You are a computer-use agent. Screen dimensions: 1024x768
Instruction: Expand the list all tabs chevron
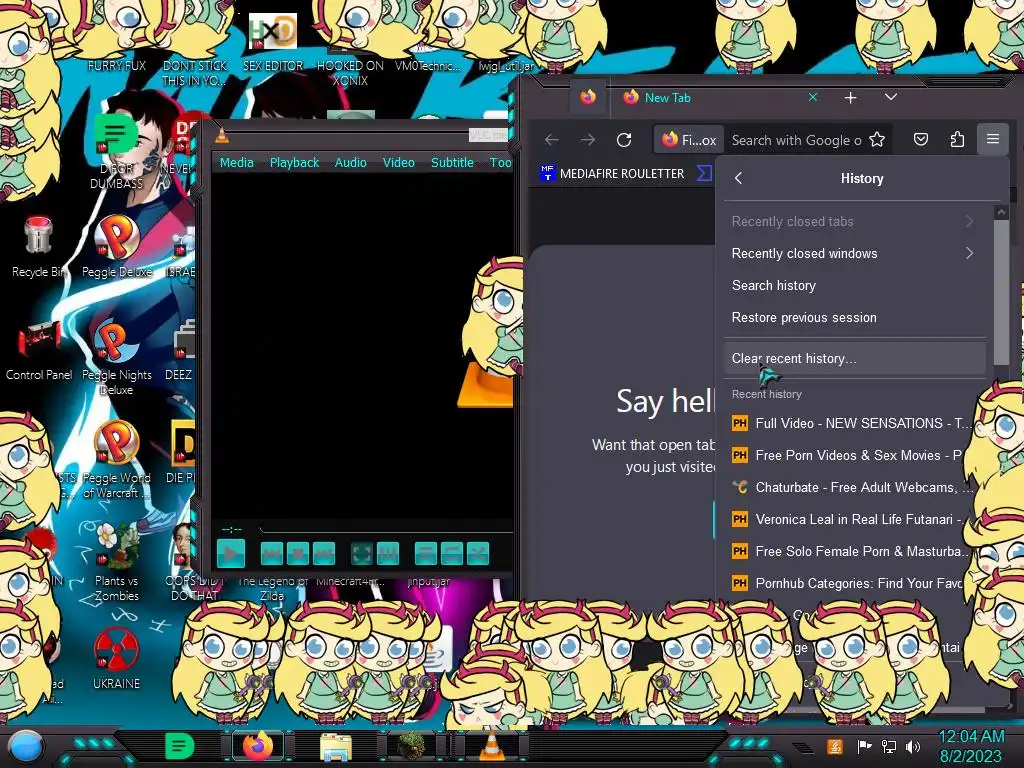(x=891, y=97)
